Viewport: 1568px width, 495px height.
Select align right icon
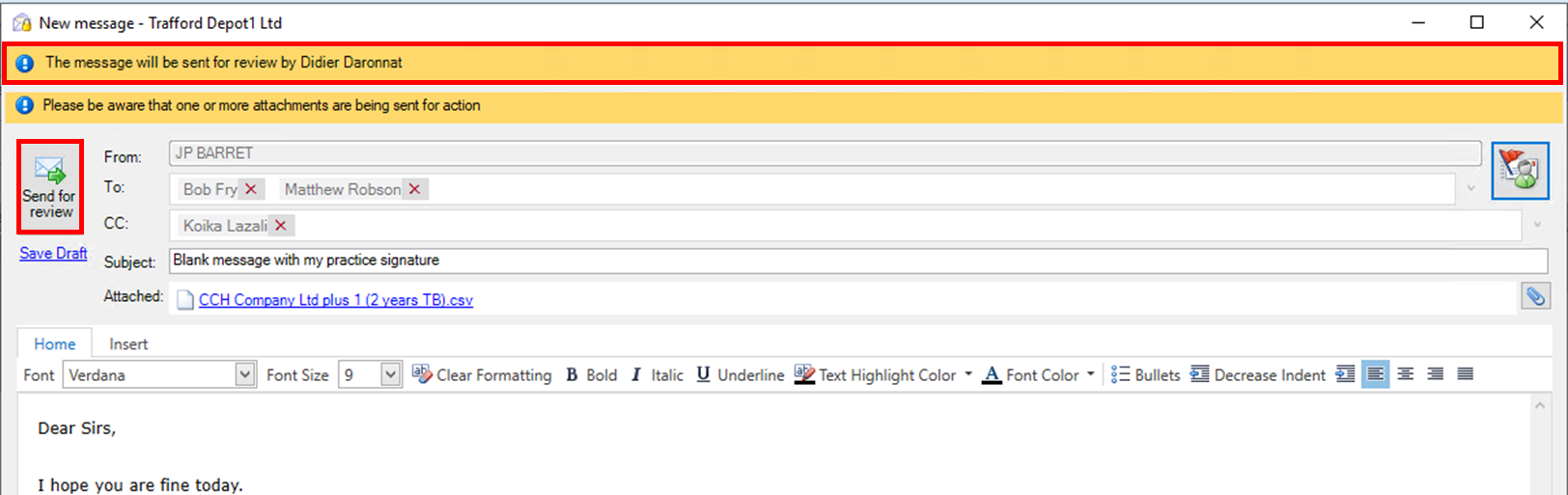point(1435,374)
